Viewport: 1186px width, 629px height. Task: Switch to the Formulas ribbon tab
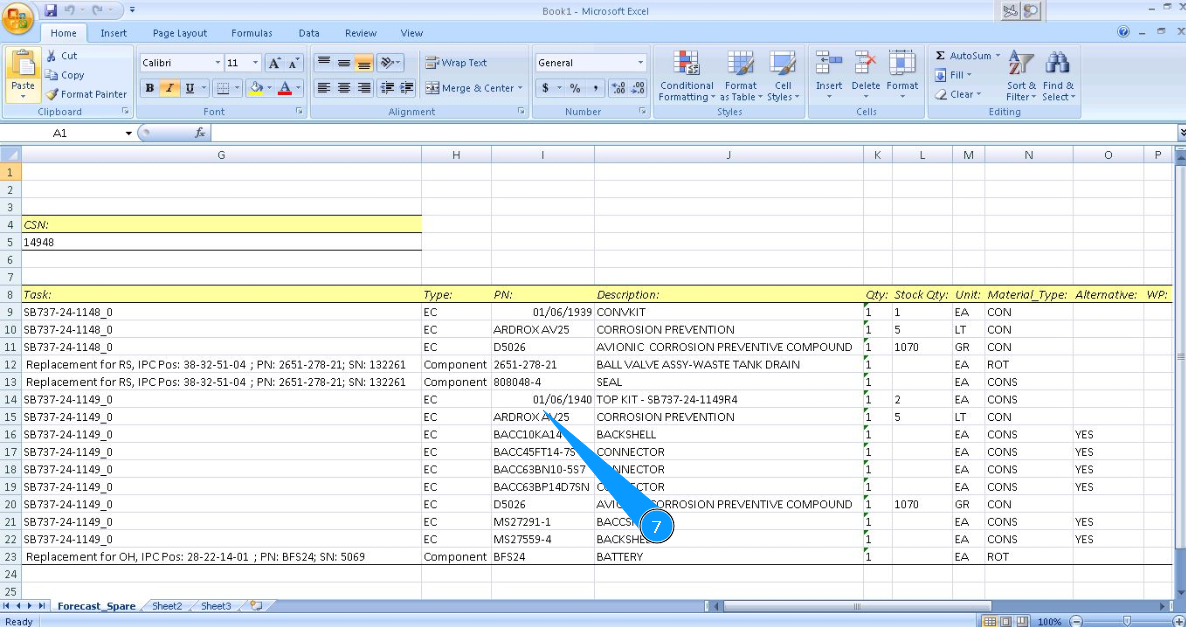(x=251, y=33)
